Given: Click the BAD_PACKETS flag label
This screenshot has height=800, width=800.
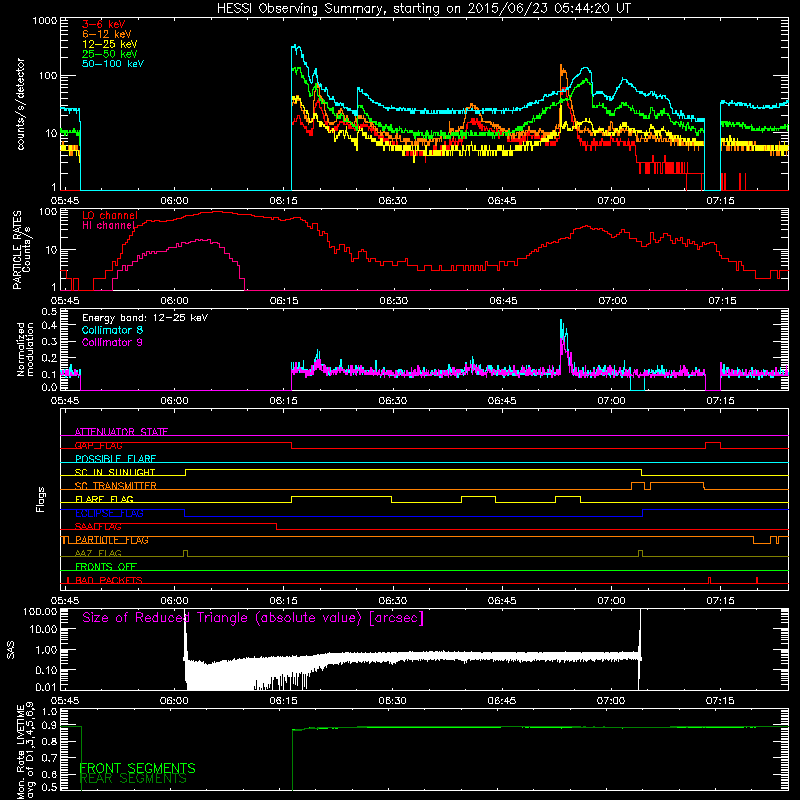Looking at the screenshot, I should point(109,580).
